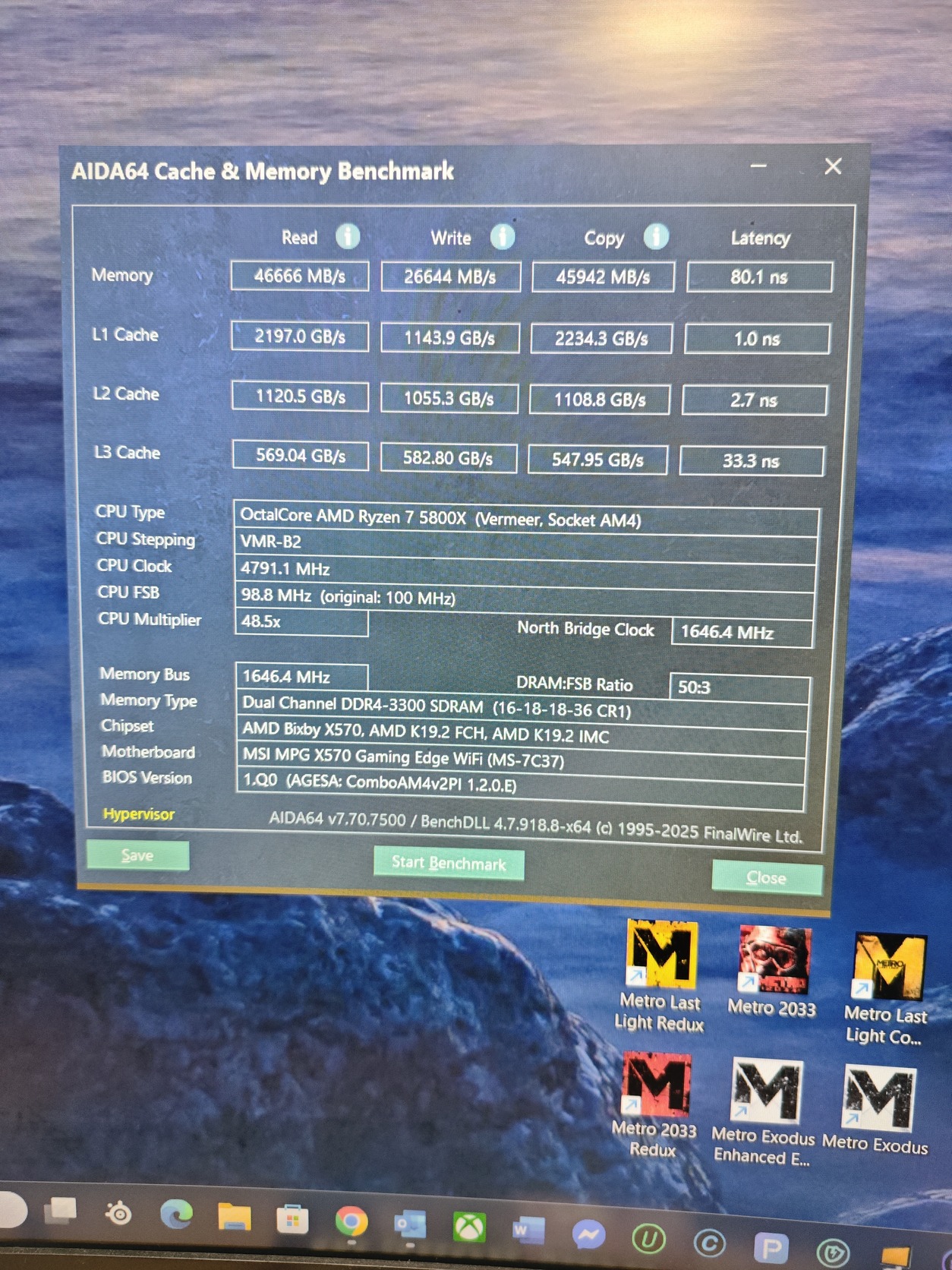This screenshot has height=1270, width=952.
Task: Click the CPU Clock 4791.1 MHz field
Action: [x=525, y=572]
